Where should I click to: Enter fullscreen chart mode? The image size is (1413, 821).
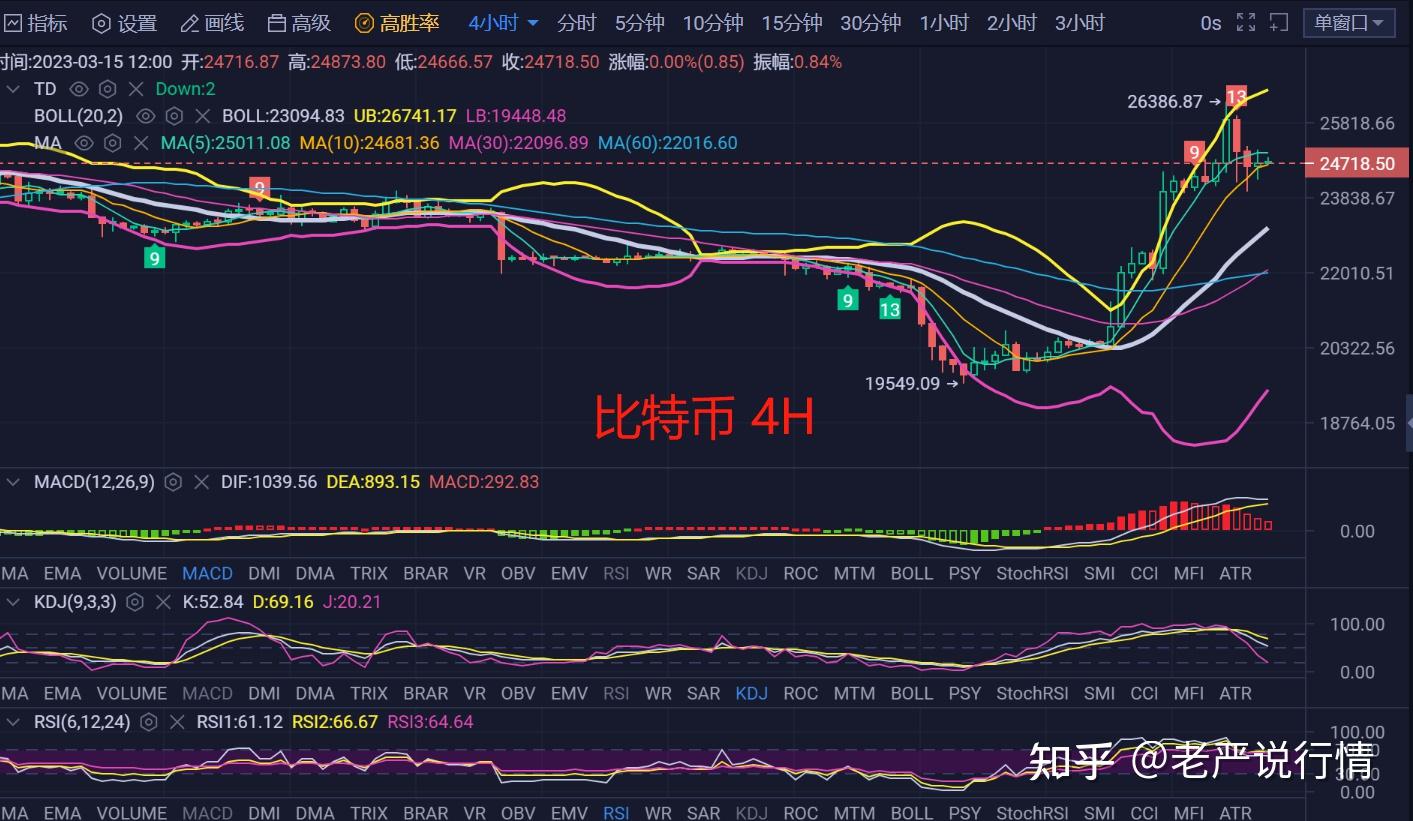point(1244,21)
